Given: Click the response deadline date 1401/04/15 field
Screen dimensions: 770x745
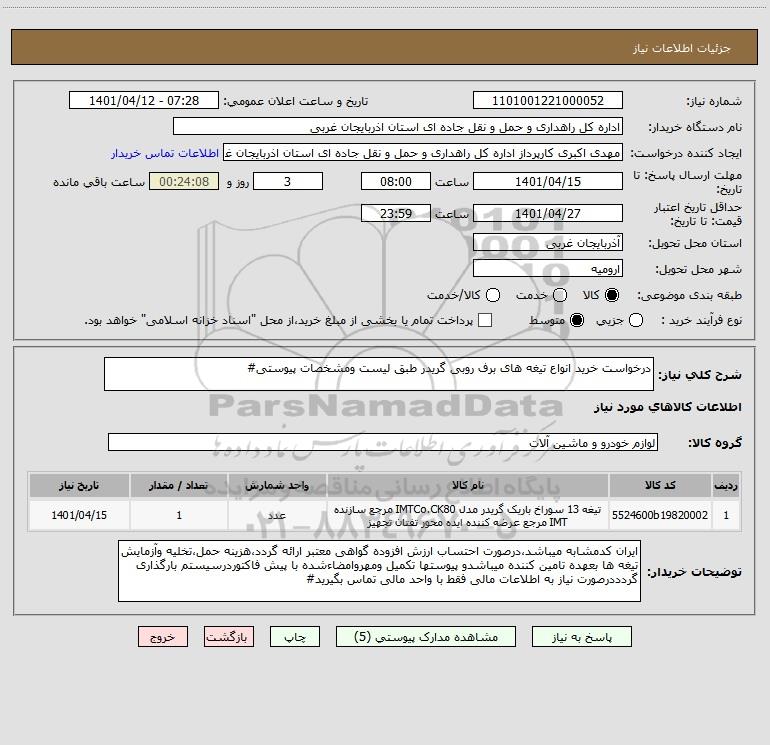Looking at the screenshot, I should pos(548,181).
